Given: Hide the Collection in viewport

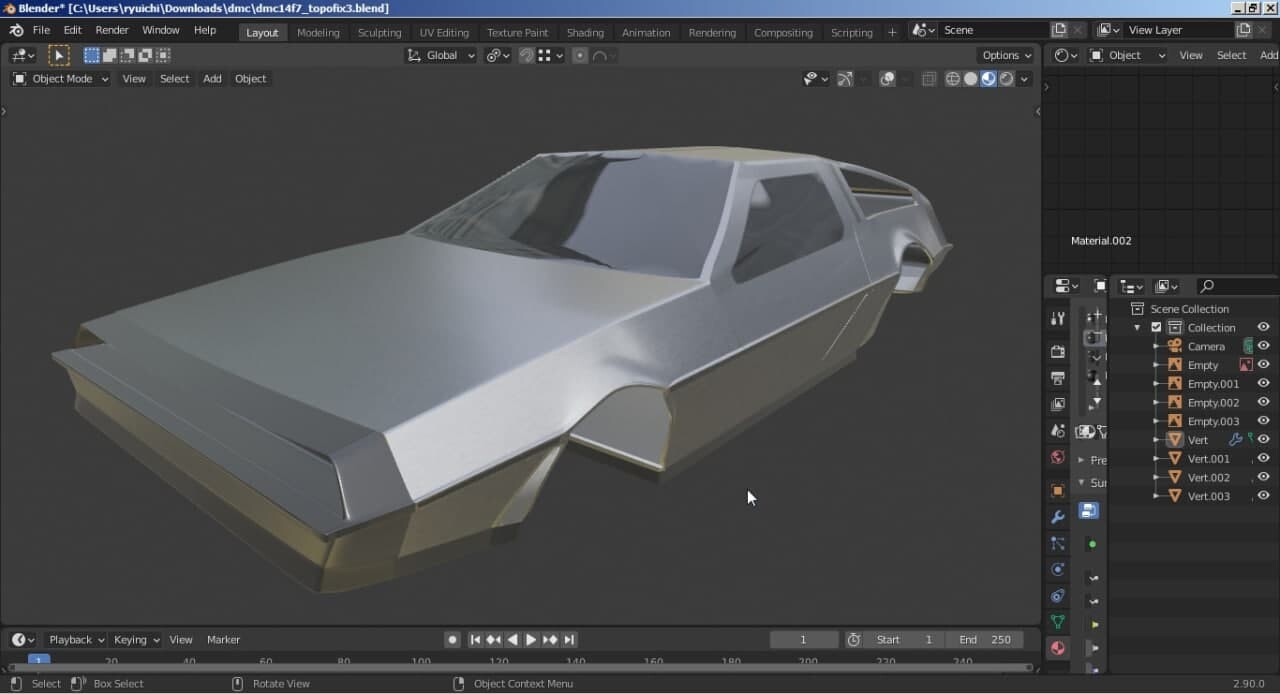Looking at the screenshot, I should [1263, 327].
